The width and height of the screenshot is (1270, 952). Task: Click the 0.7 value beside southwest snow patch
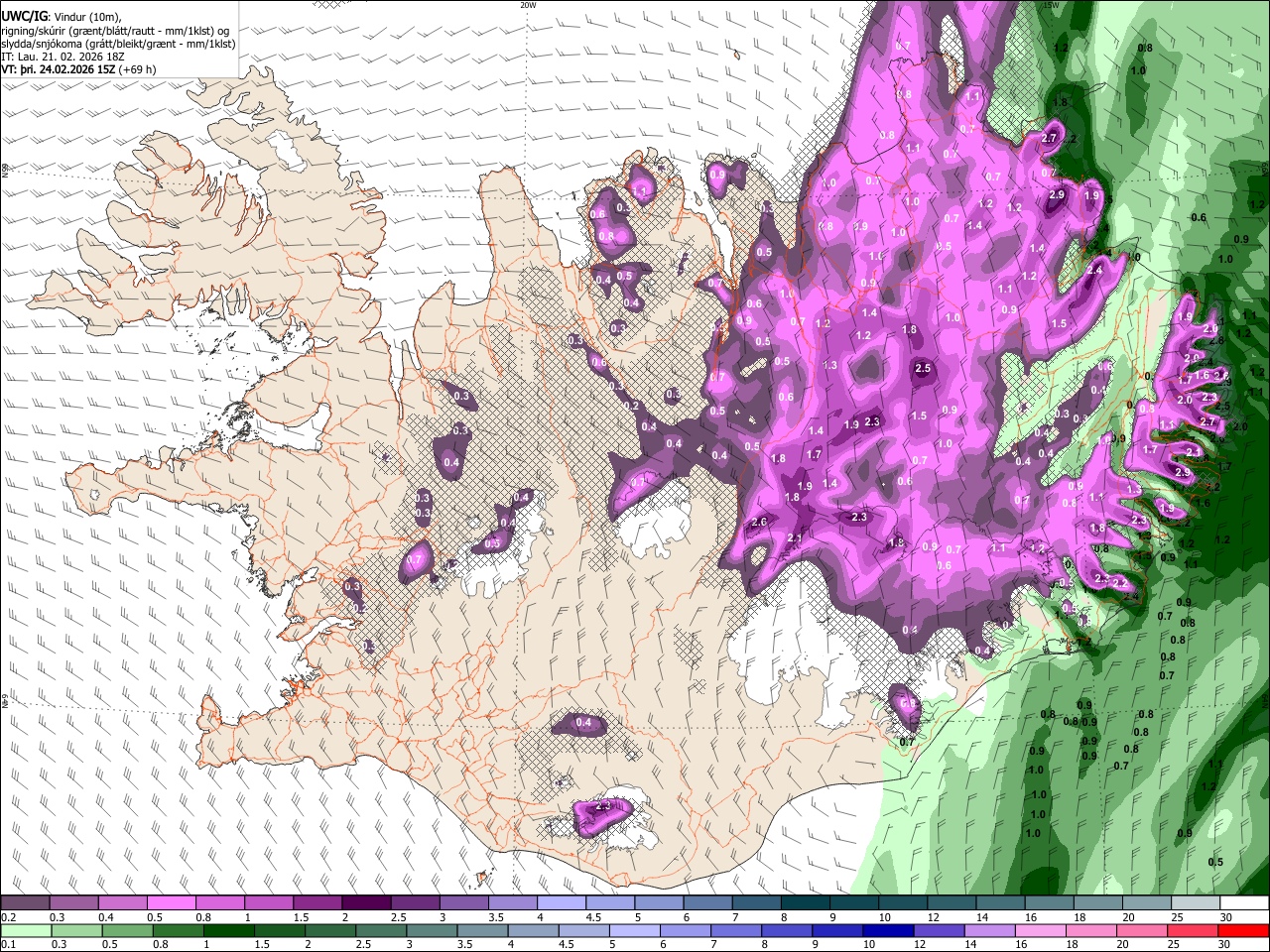(415, 559)
